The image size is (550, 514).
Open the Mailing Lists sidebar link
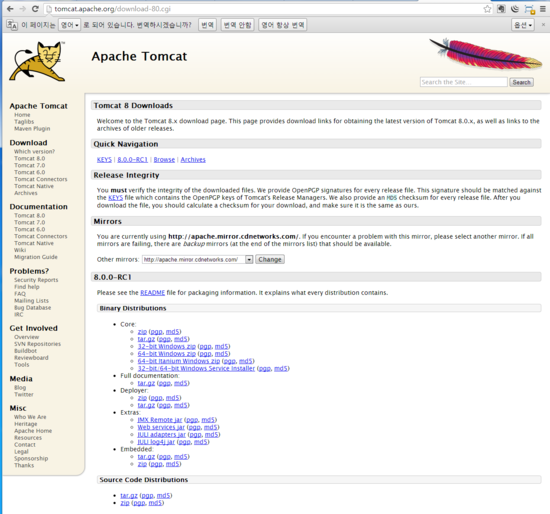(32, 301)
